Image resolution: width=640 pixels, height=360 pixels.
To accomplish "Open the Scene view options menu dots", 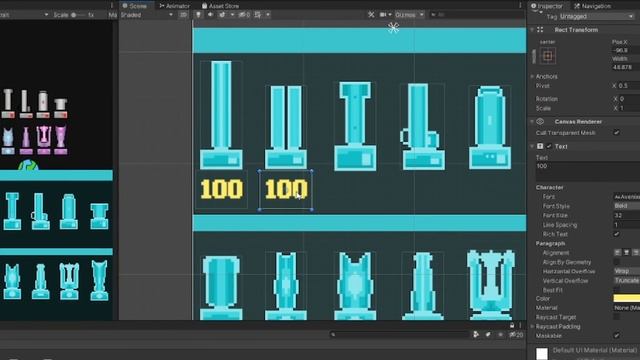I will [x=520, y=5].
